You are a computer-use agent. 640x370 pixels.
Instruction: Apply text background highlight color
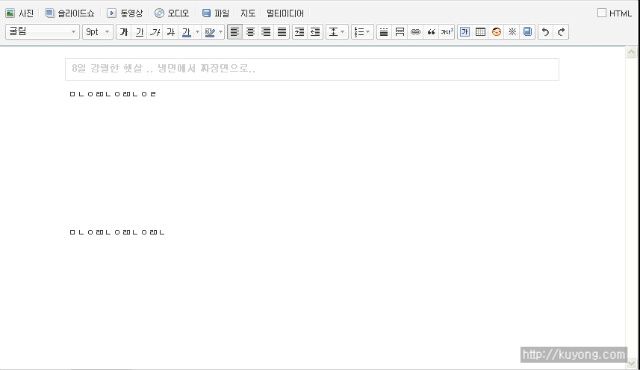point(209,32)
